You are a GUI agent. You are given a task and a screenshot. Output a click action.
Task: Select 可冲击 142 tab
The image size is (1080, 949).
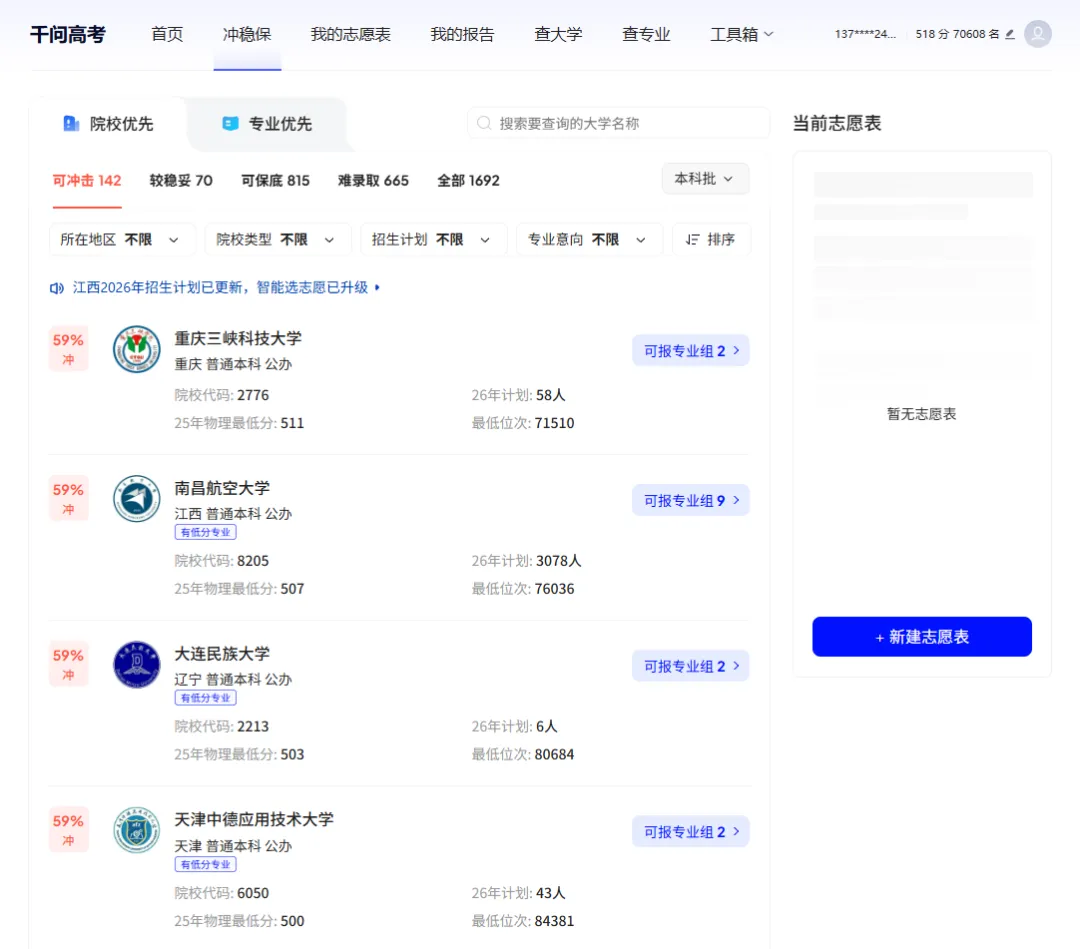pos(87,180)
